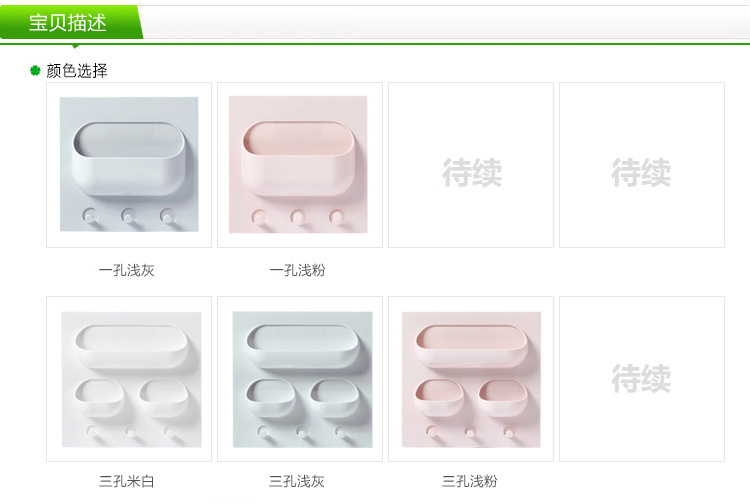The height and width of the screenshot is (504, 750).
Task: Click the 三孔浅粉 caption text
Action: click(470, 481)
